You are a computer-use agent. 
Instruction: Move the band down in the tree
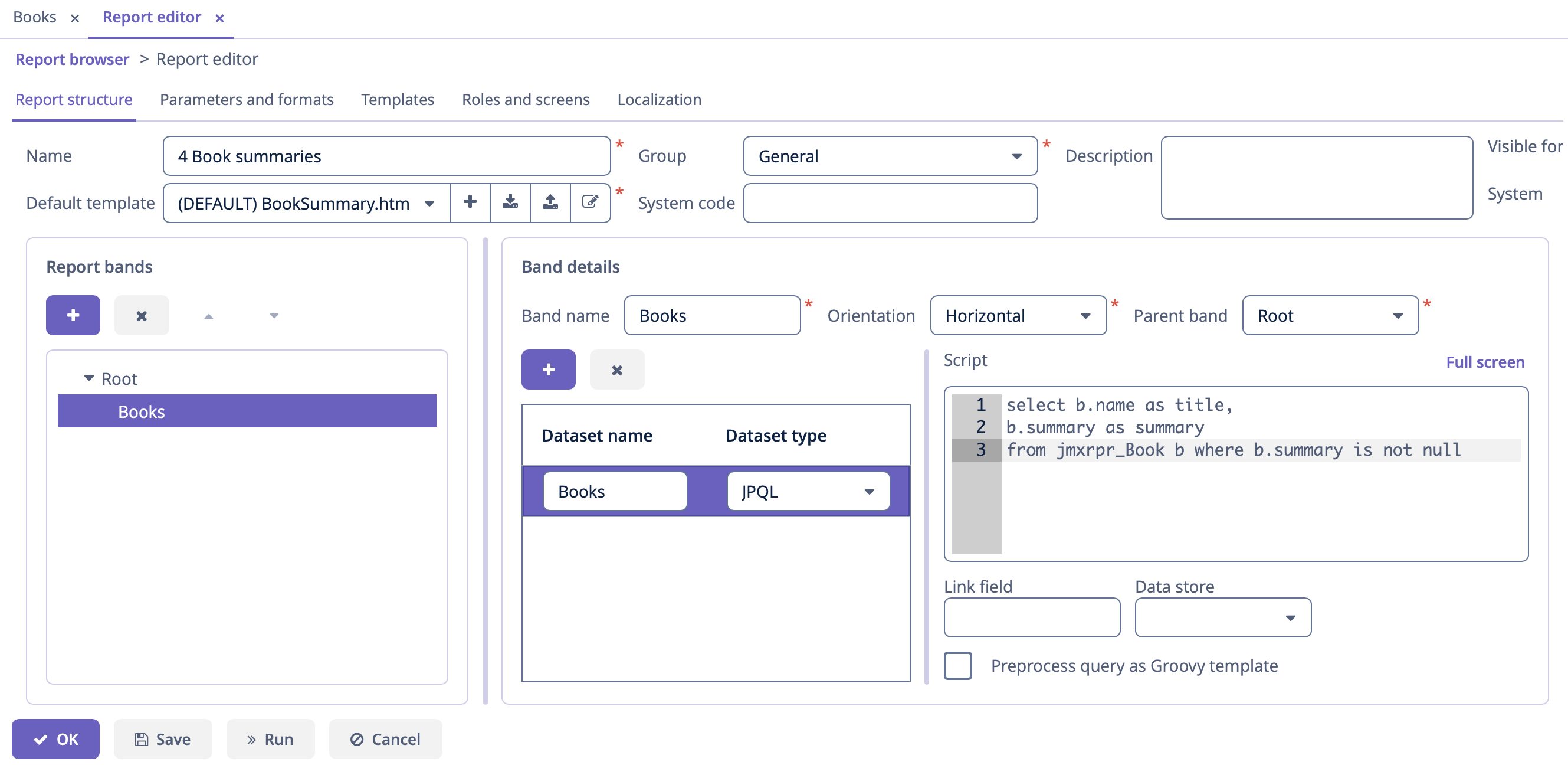274,315
